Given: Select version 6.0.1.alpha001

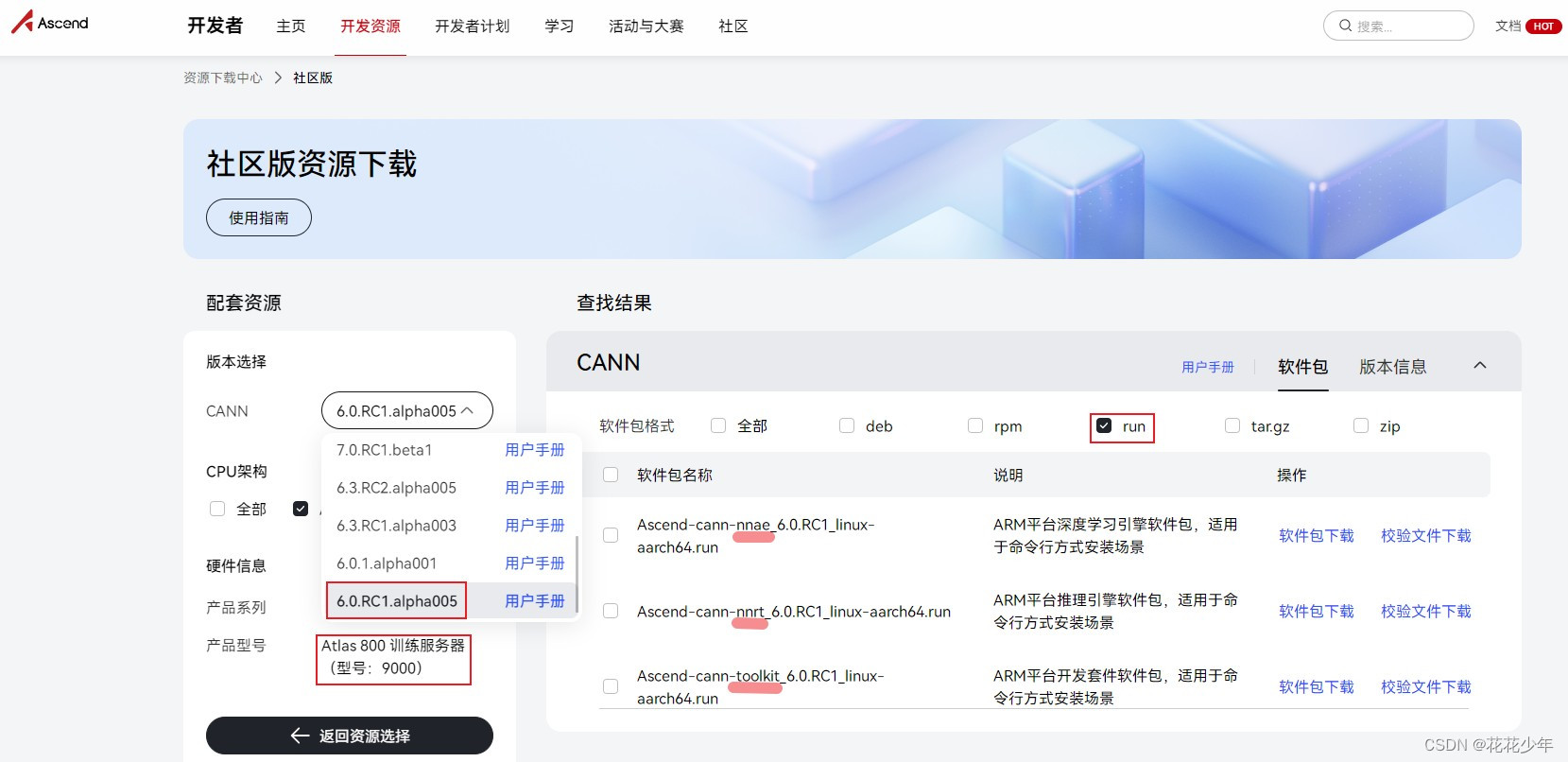Looking at the screenshot, I should pos(387,563).
